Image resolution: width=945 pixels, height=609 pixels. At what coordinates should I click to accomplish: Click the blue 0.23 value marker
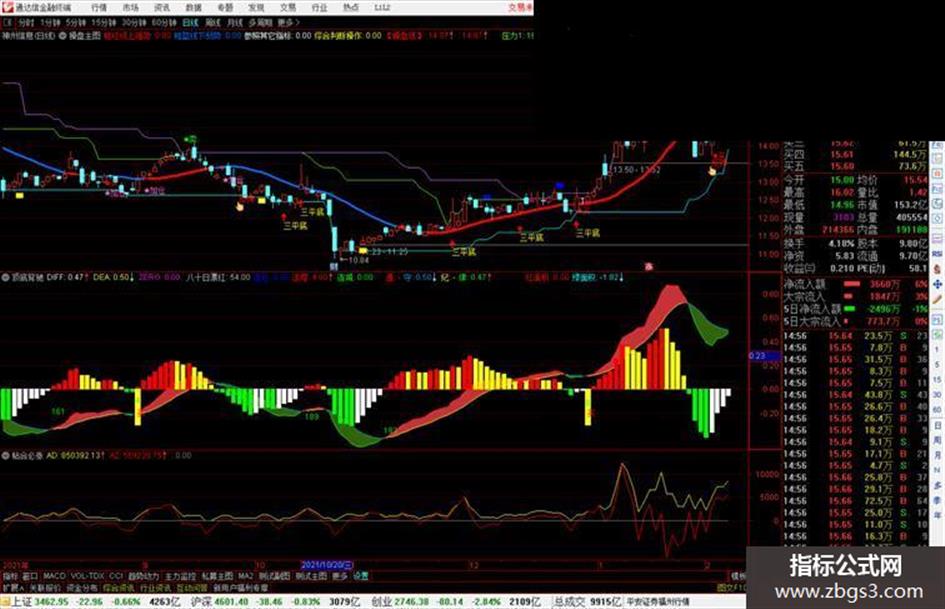click(764, 356)
